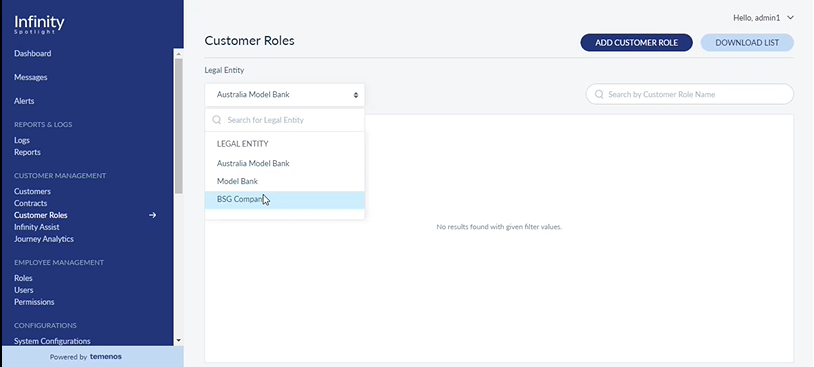Click ADD CUSTOMER ROLE button
Viewport: 814px width, 367px height.
click(636, 43)
